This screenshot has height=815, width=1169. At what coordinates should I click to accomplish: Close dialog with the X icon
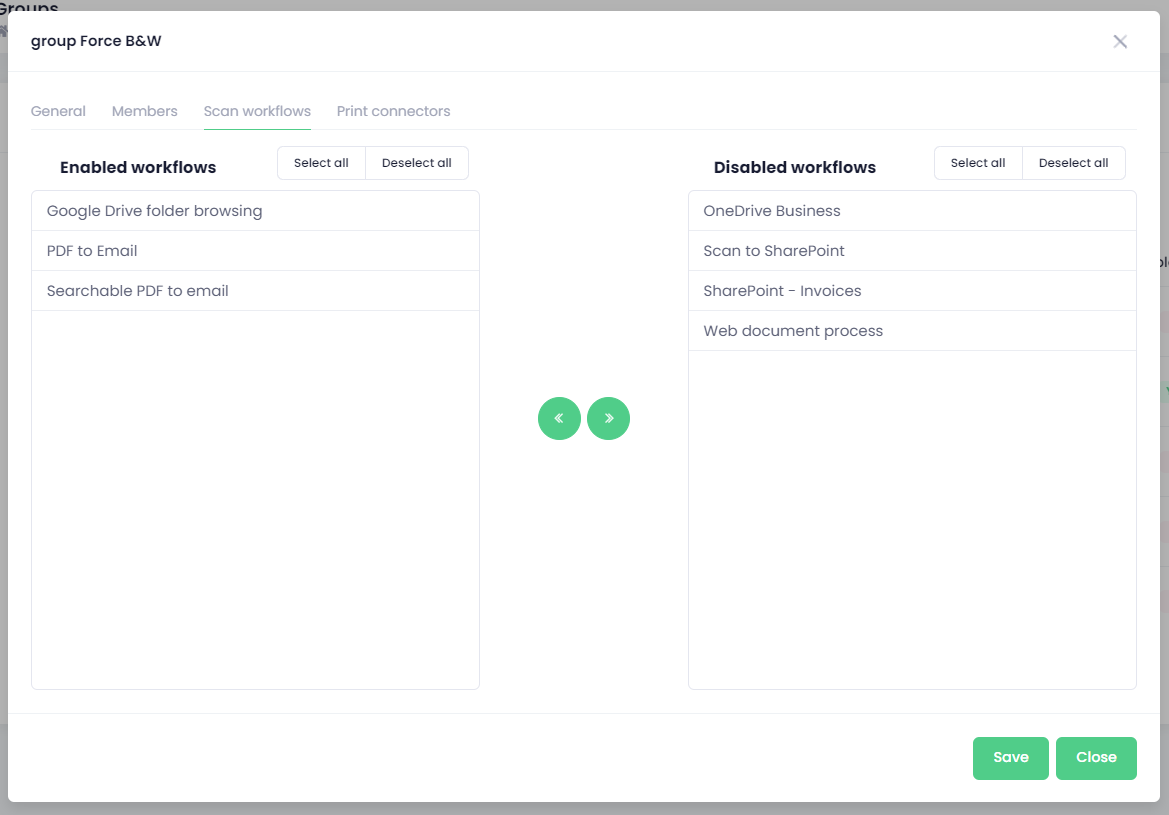pos(1120,42)
